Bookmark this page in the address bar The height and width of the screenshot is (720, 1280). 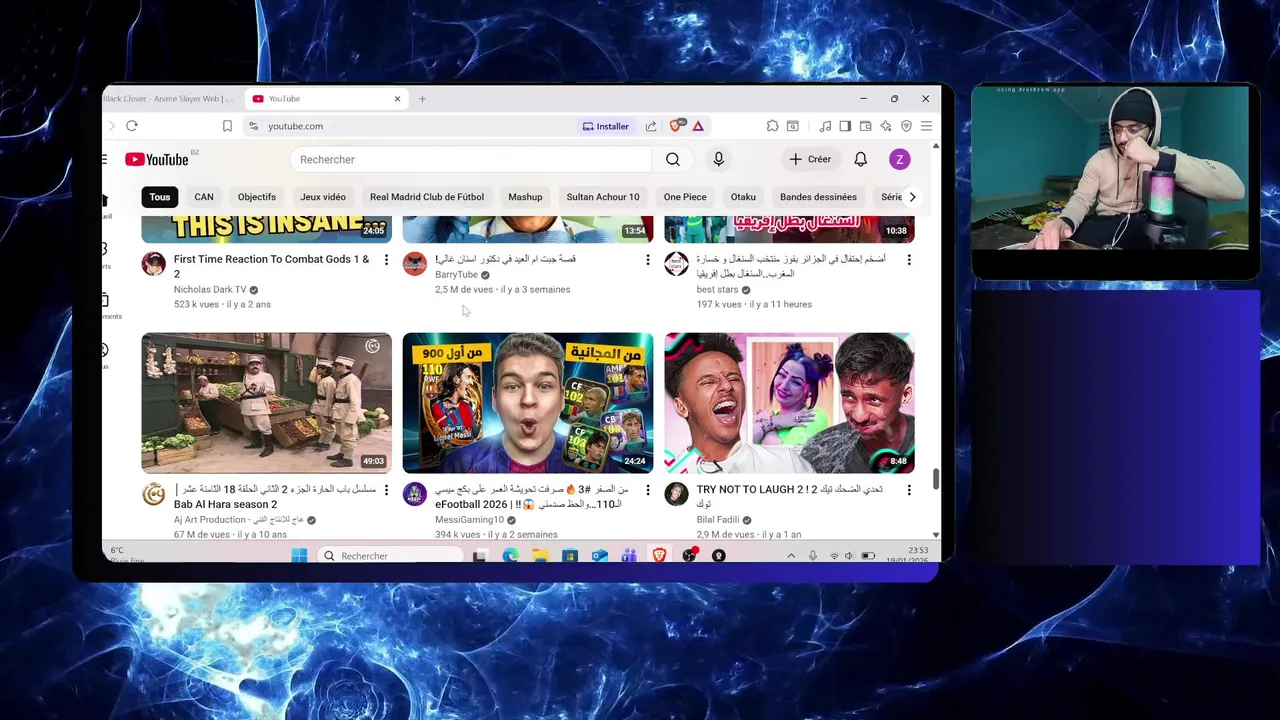point(227,126)
